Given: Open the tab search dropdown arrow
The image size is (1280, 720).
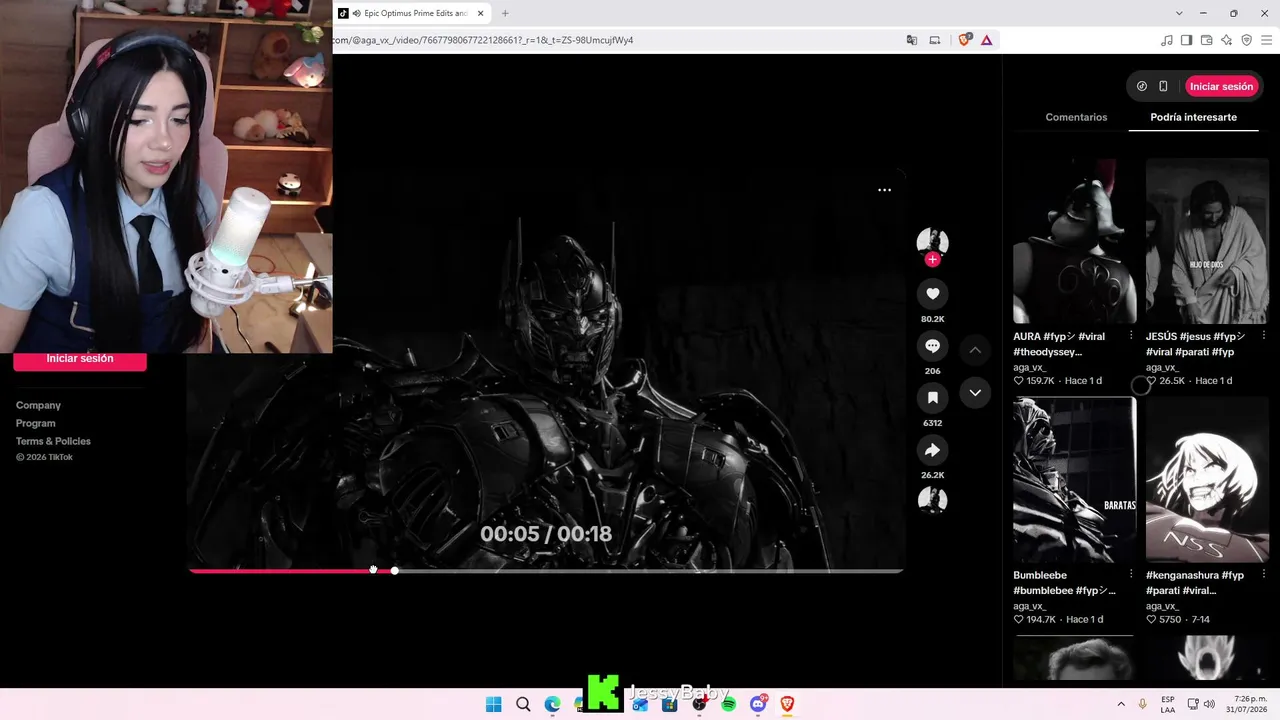Looking at the screenshot, I should pos(1179,13).
